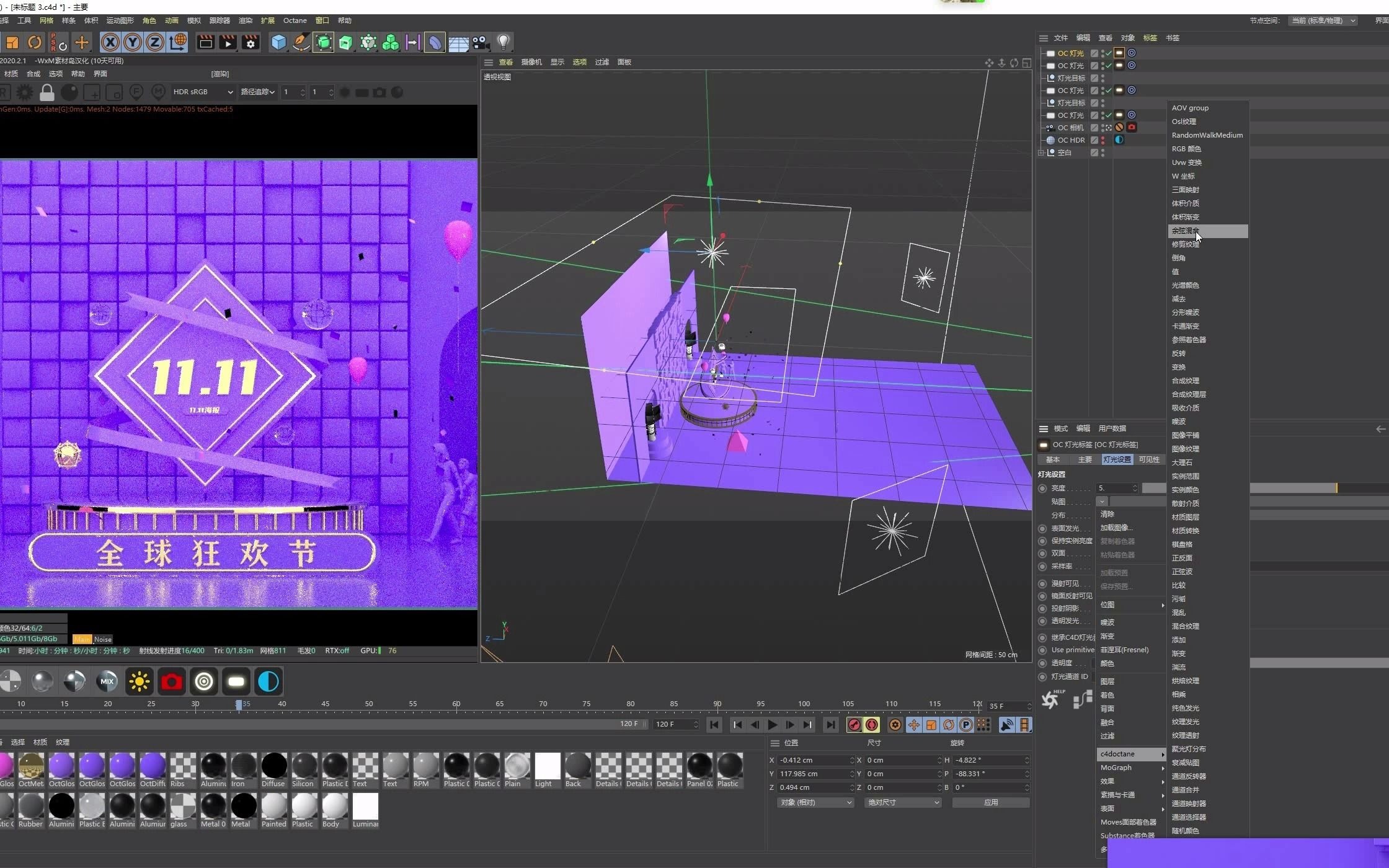Click frame 35 marker on timeline
Screen dimensions: 1389x868
coord(239,705)
